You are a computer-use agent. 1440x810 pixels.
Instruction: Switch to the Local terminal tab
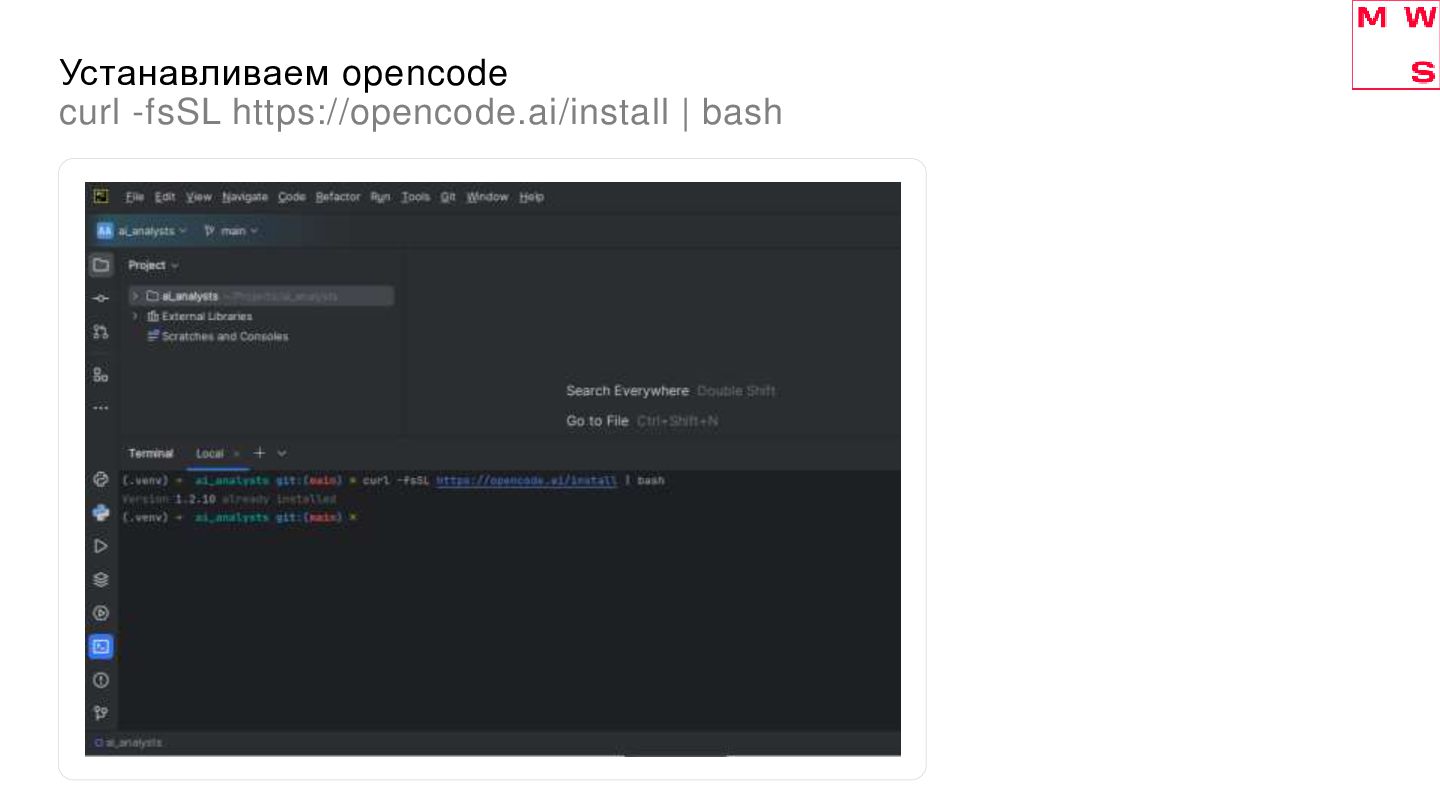coord(210,454)
